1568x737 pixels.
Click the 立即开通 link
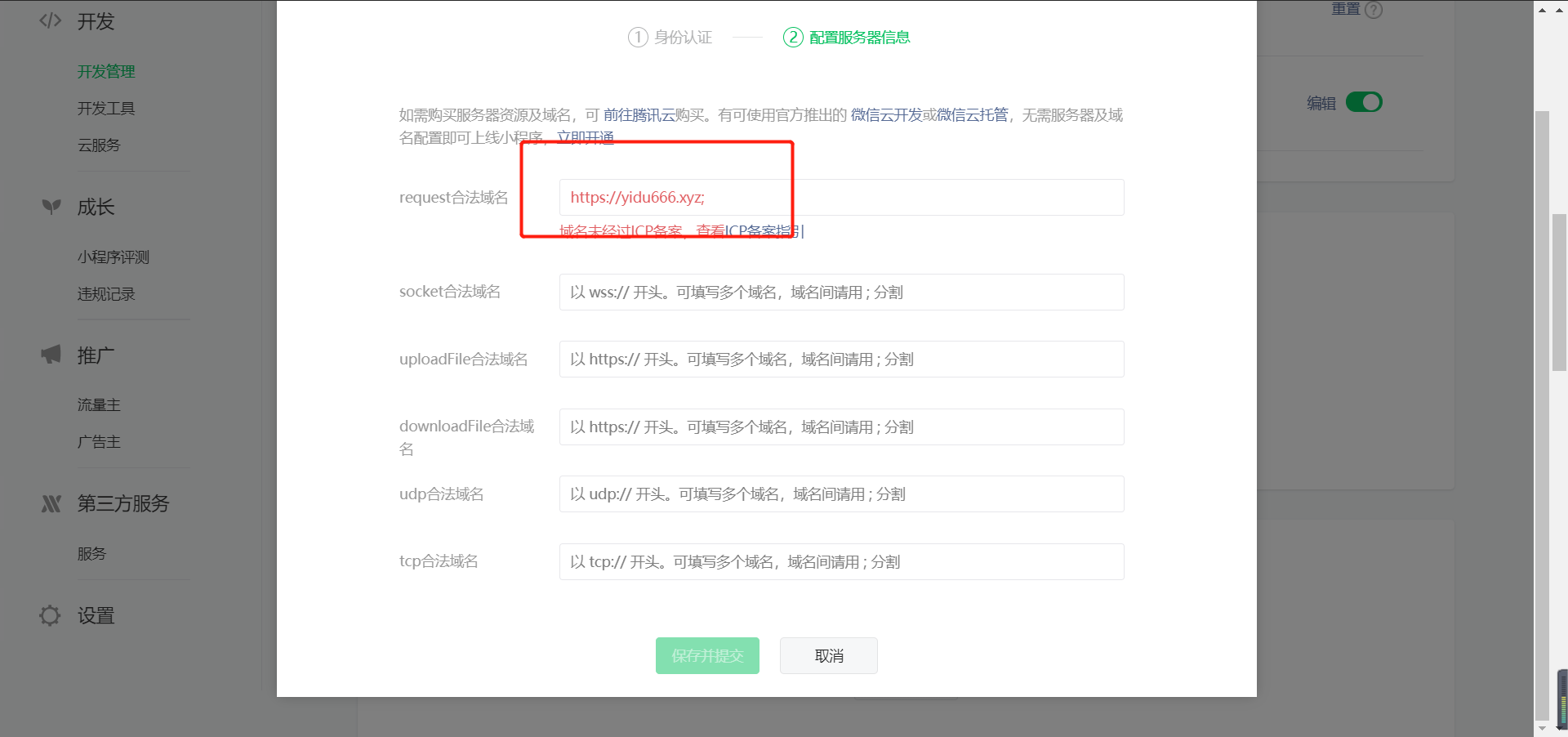[586, 137]
